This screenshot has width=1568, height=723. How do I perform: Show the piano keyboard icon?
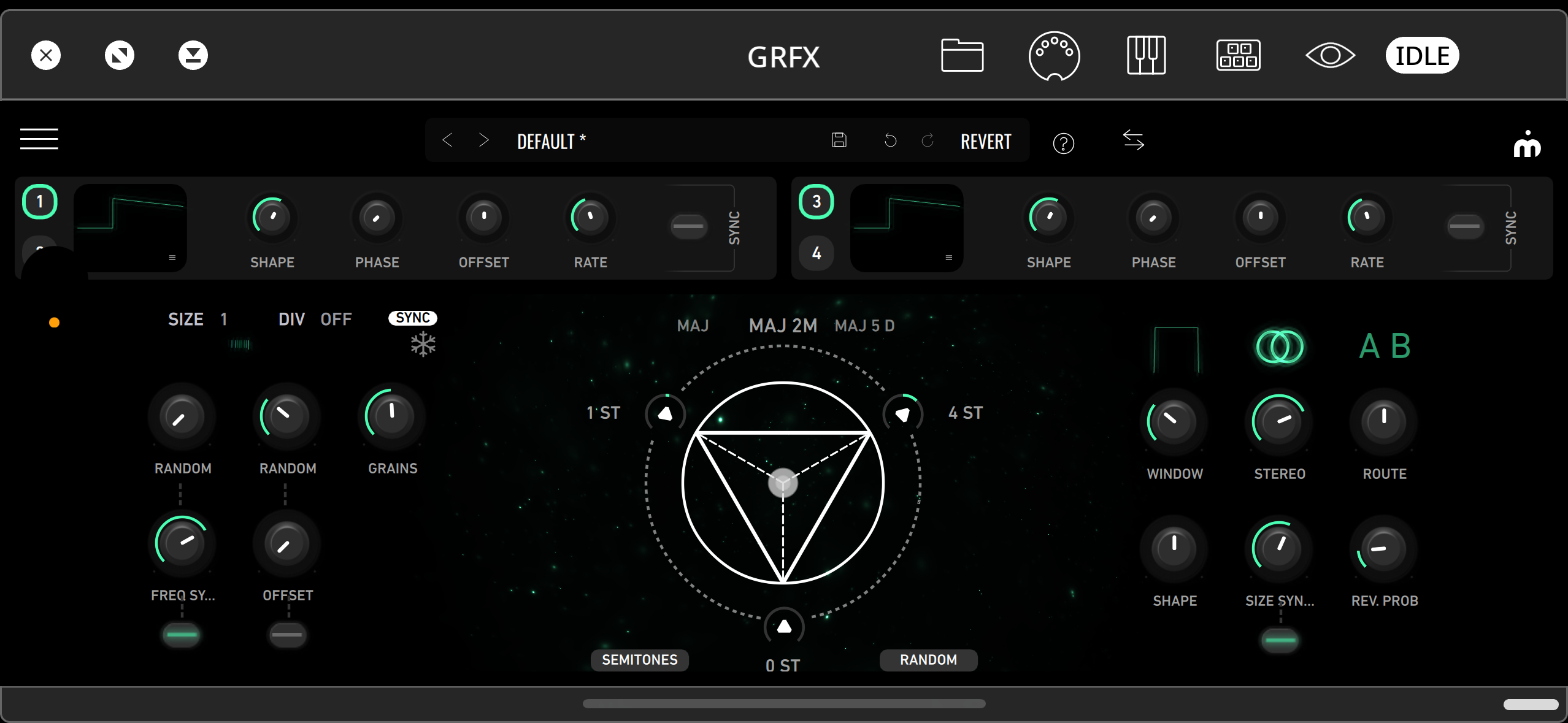click(1146, 55)
